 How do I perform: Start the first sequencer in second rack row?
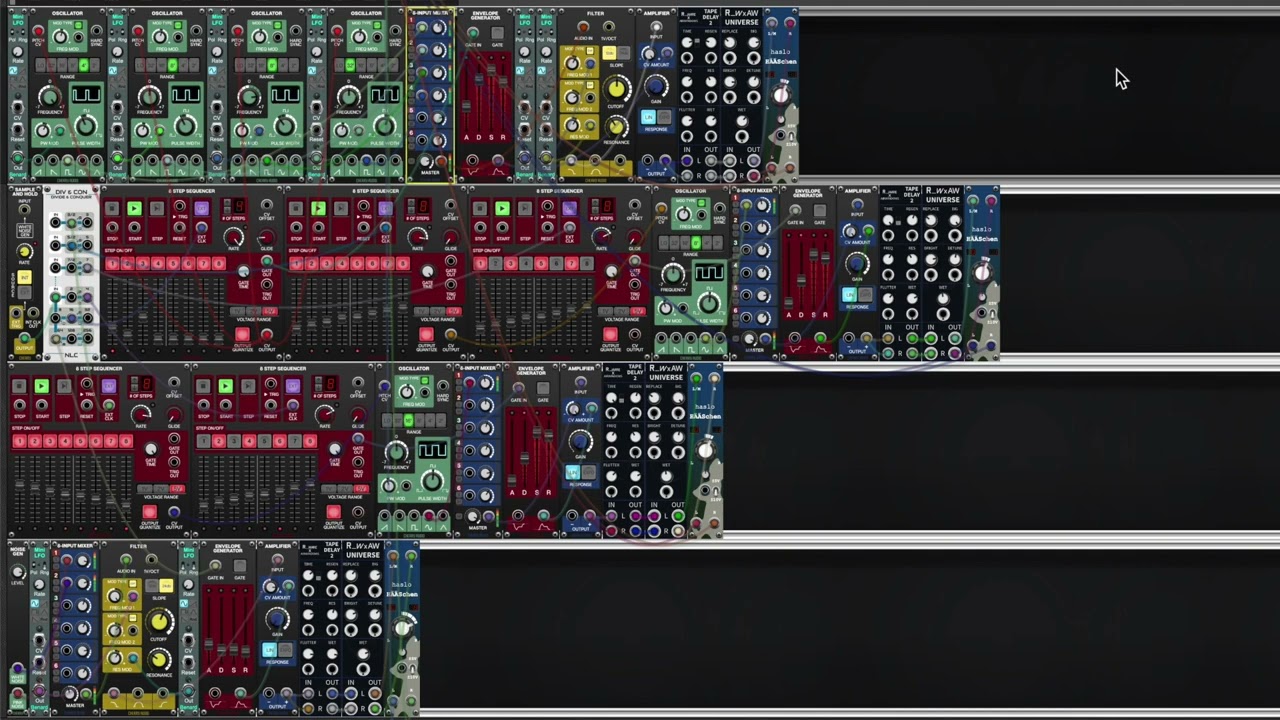pyautogui.click(x=133, y=208)
